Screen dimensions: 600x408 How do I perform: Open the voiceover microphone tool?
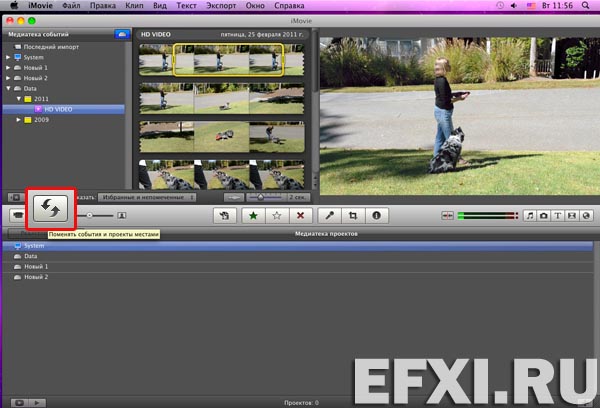point(329,216)
